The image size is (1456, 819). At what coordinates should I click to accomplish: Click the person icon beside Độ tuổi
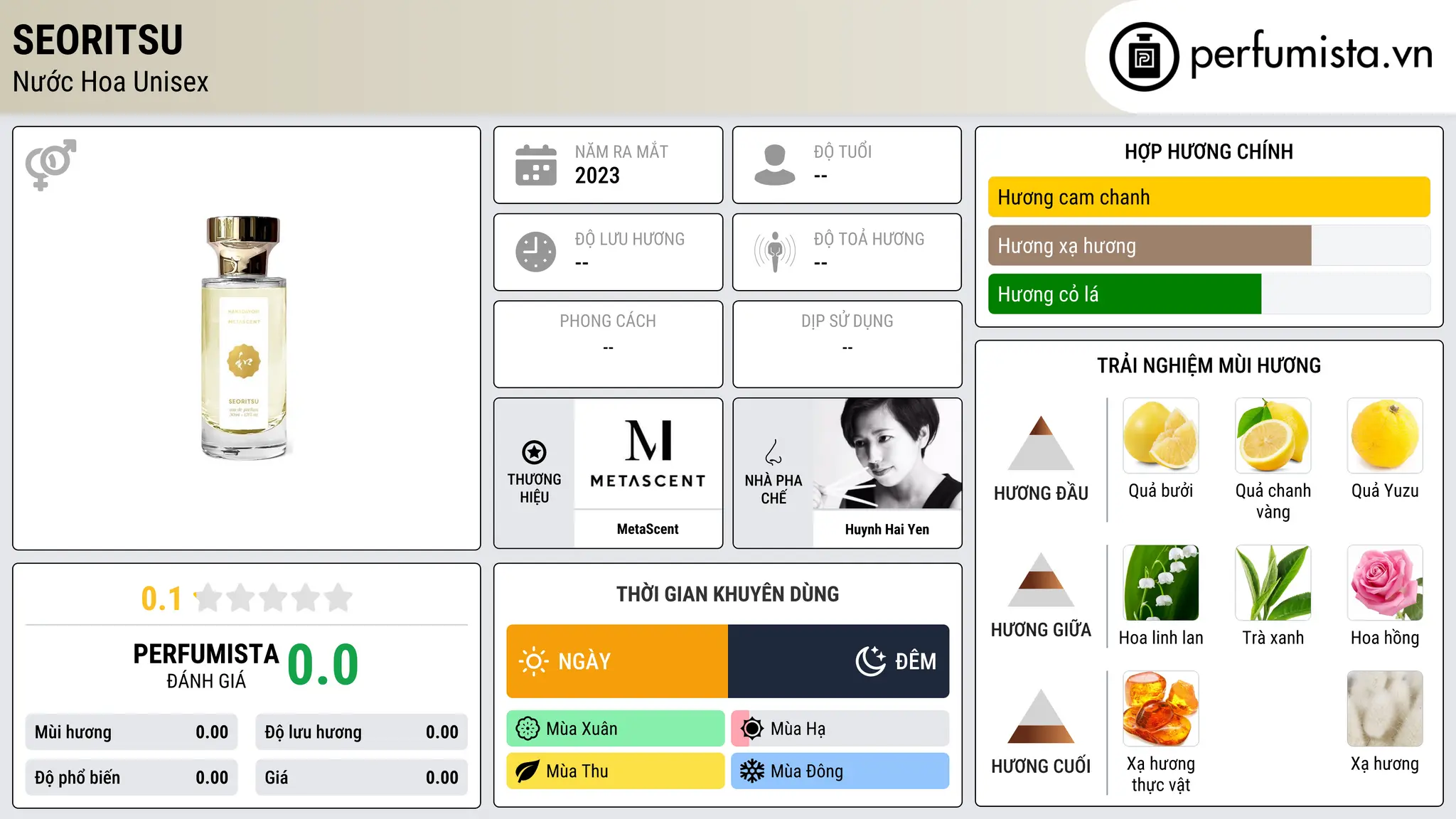(775, 165)
